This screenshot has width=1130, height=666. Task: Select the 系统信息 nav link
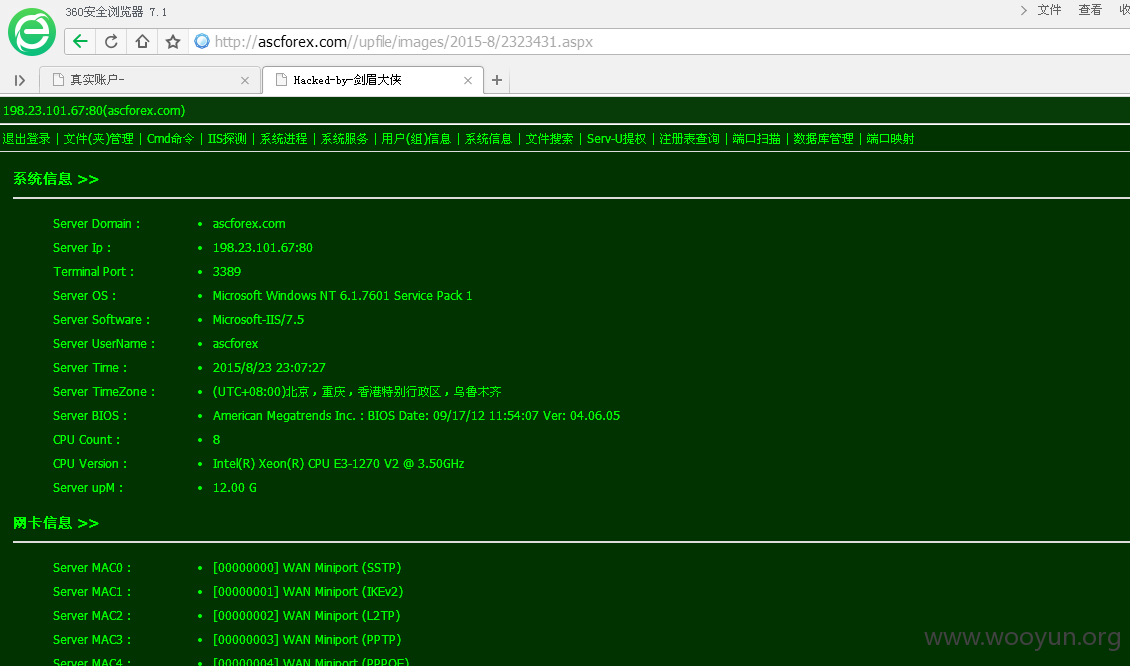pos(488,138)
